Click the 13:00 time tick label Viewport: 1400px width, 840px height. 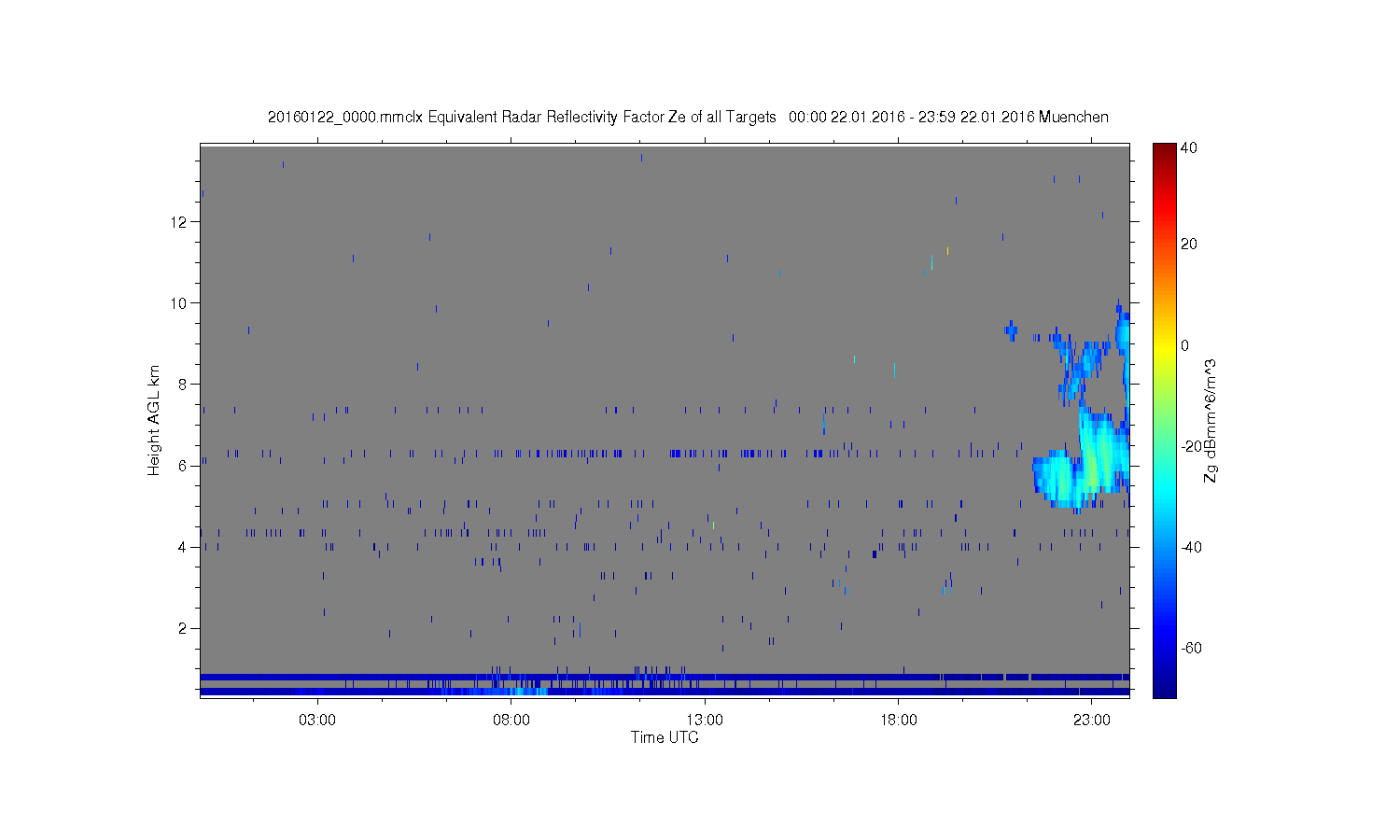pos(705,720)
